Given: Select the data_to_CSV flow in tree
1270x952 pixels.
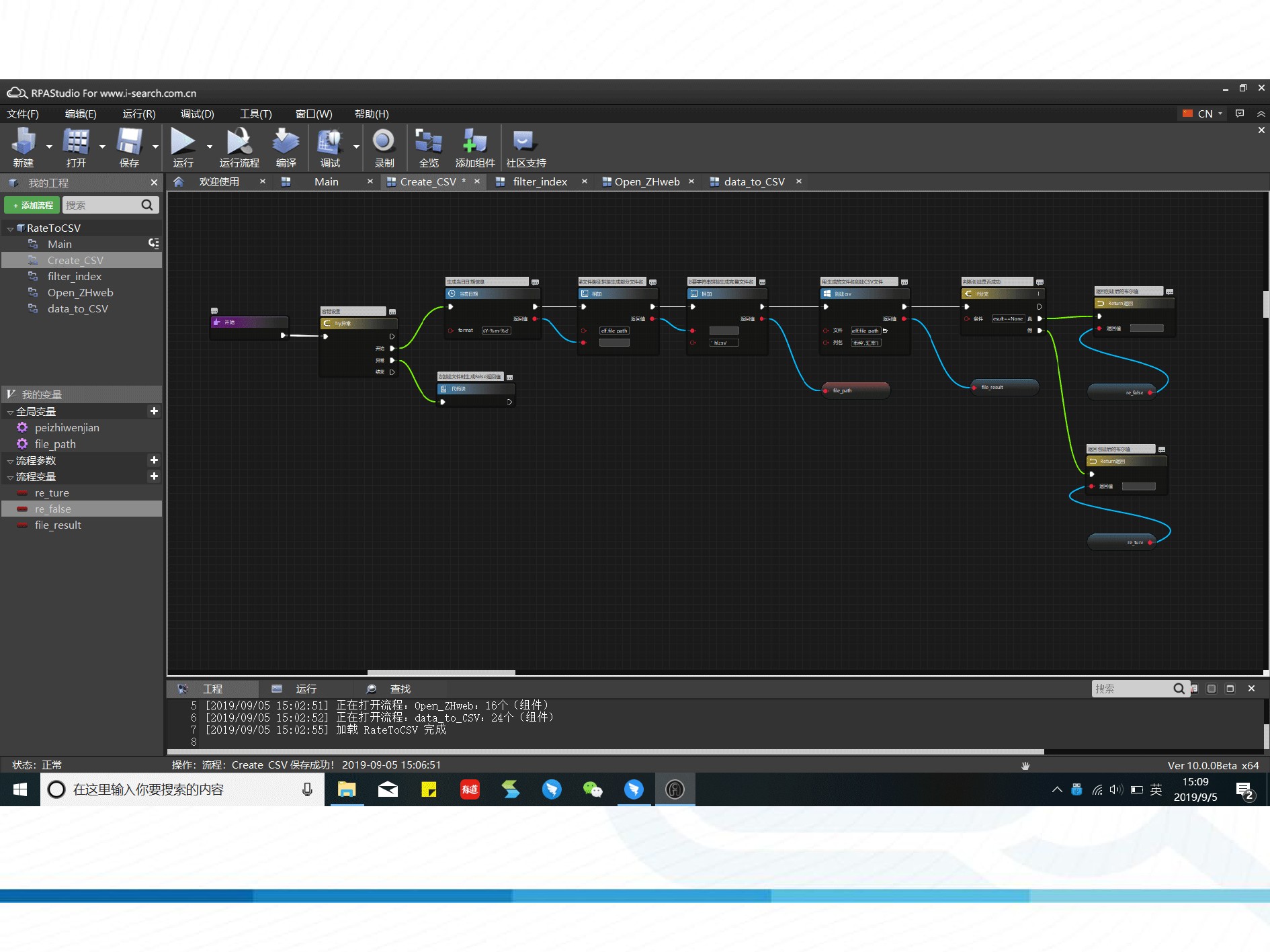Looking at the screenshot, I should (78, 308).
